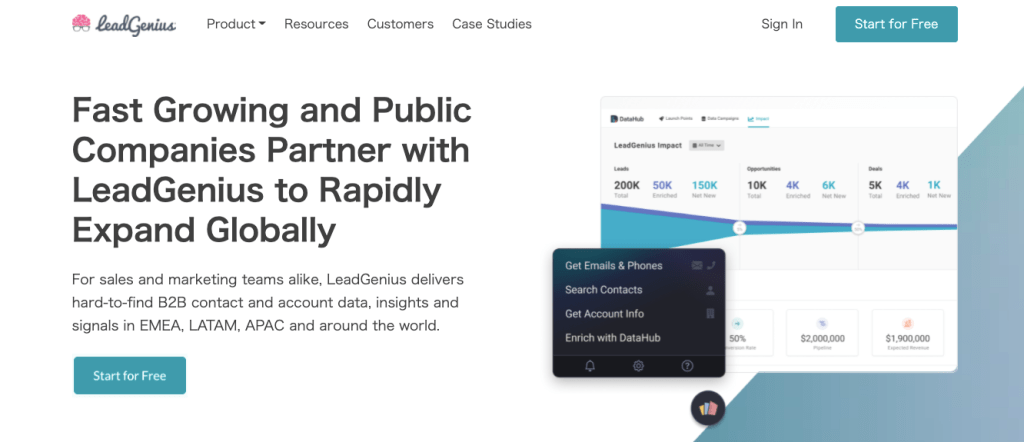Open the help question mark icon
1024x442 pixels.
coord(687,366)
